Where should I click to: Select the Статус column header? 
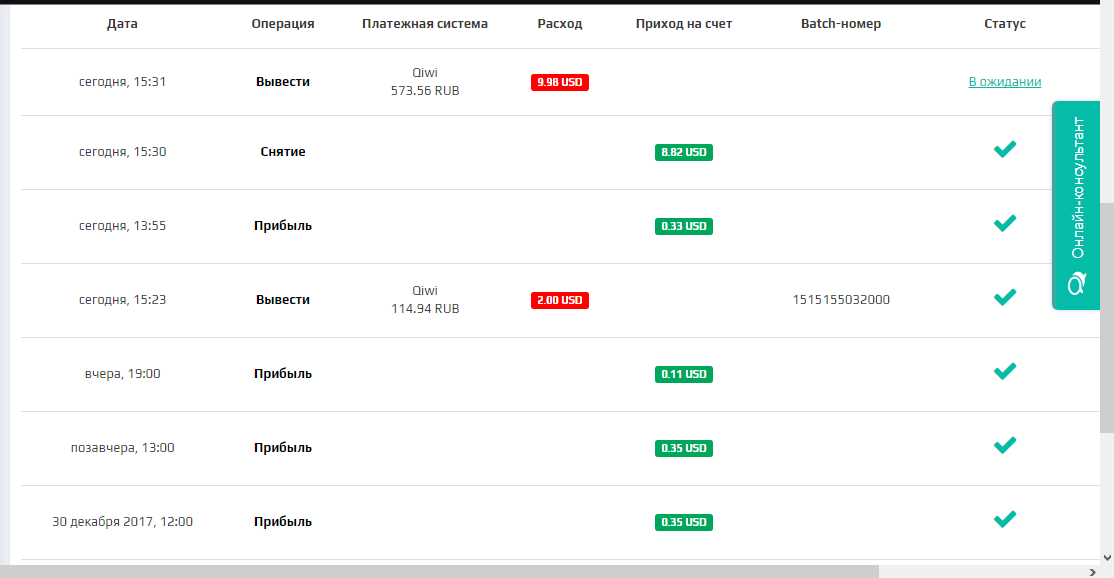point(1005,23)
